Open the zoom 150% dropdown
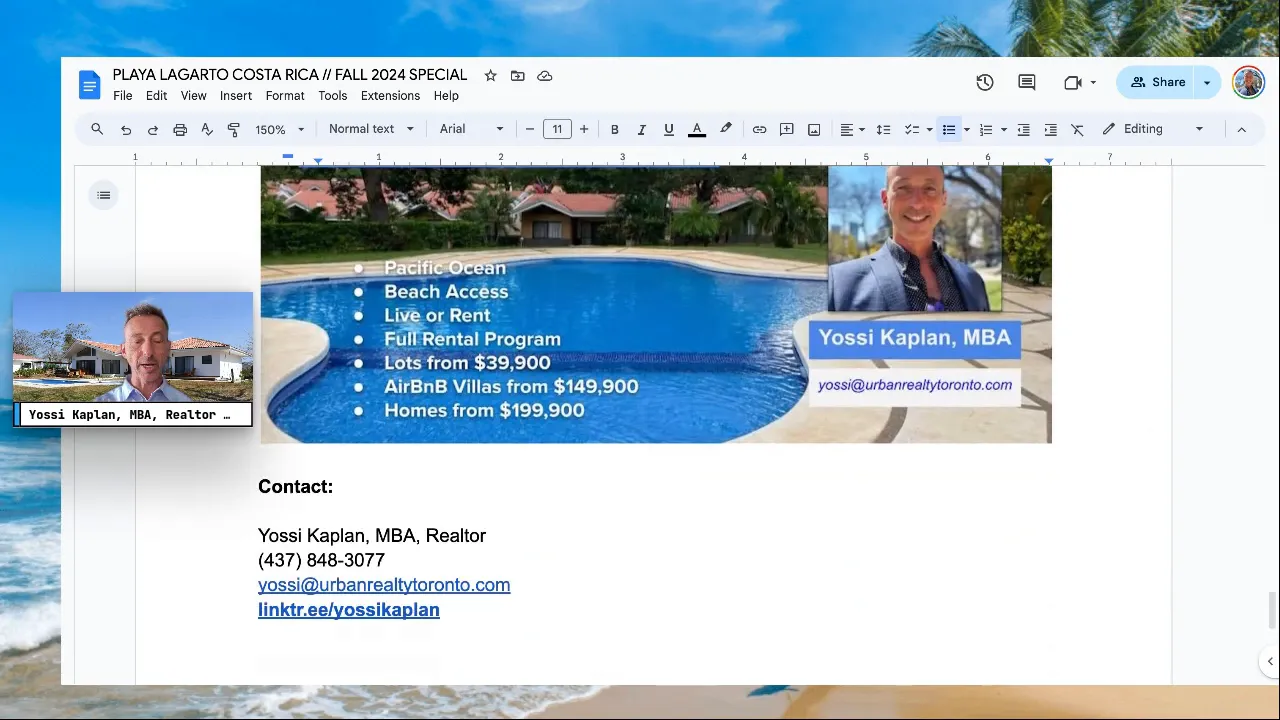1280x720 pixels. (280, 129)
